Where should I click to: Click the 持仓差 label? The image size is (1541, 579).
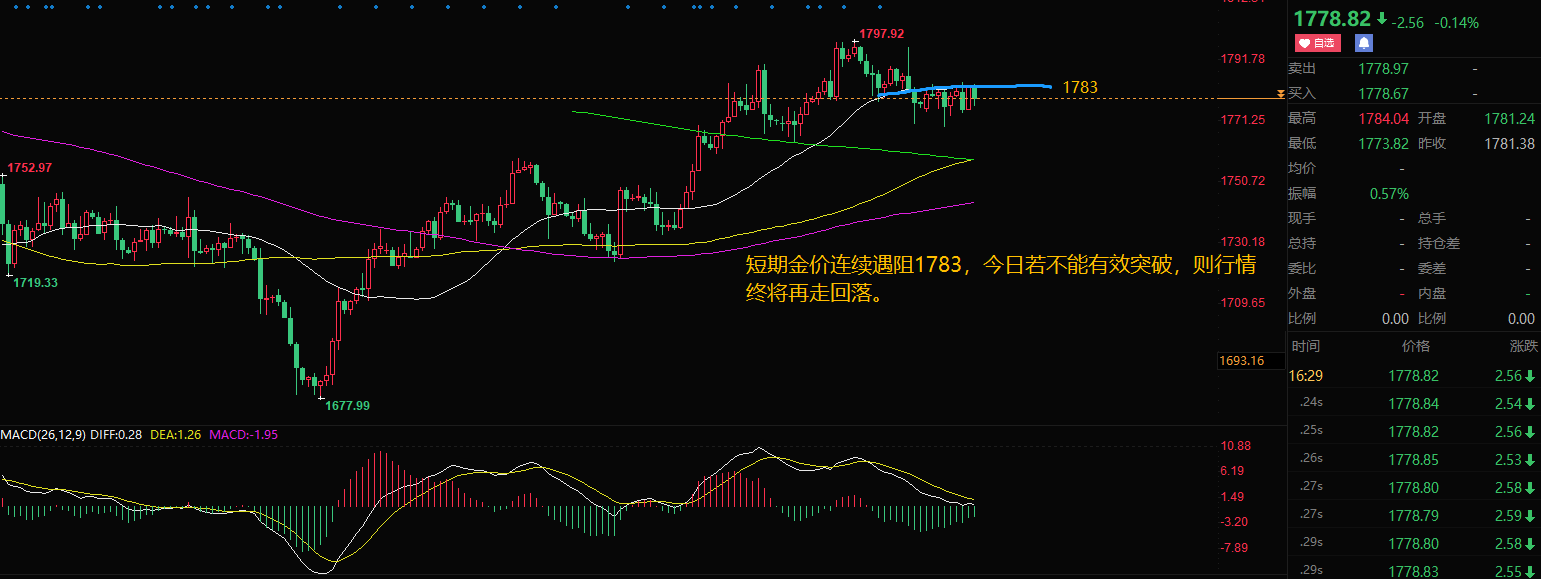(1439, 243)
